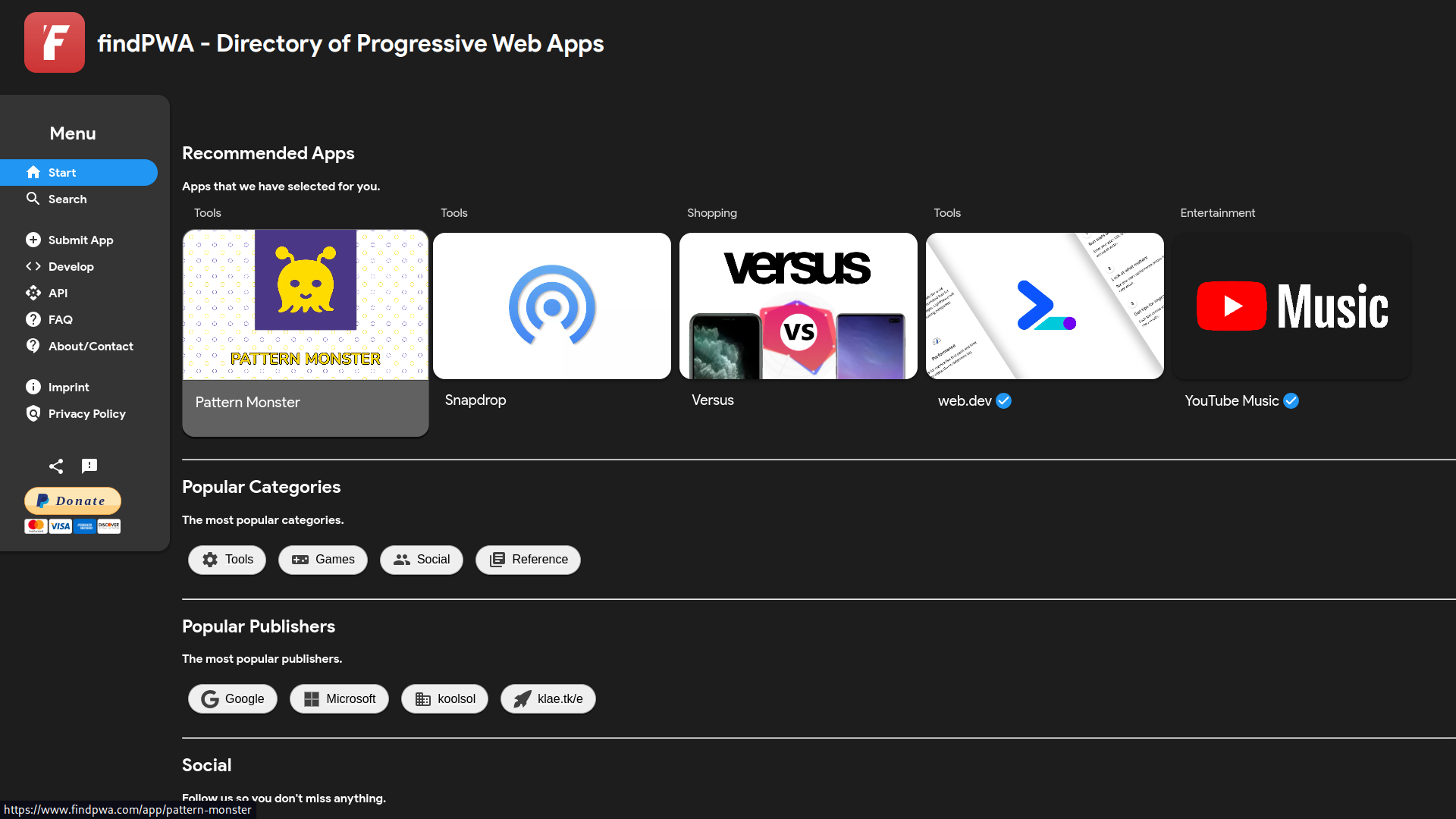Open Submit App from sidebar
The image size is (1456, 819).
pos(80,240)
